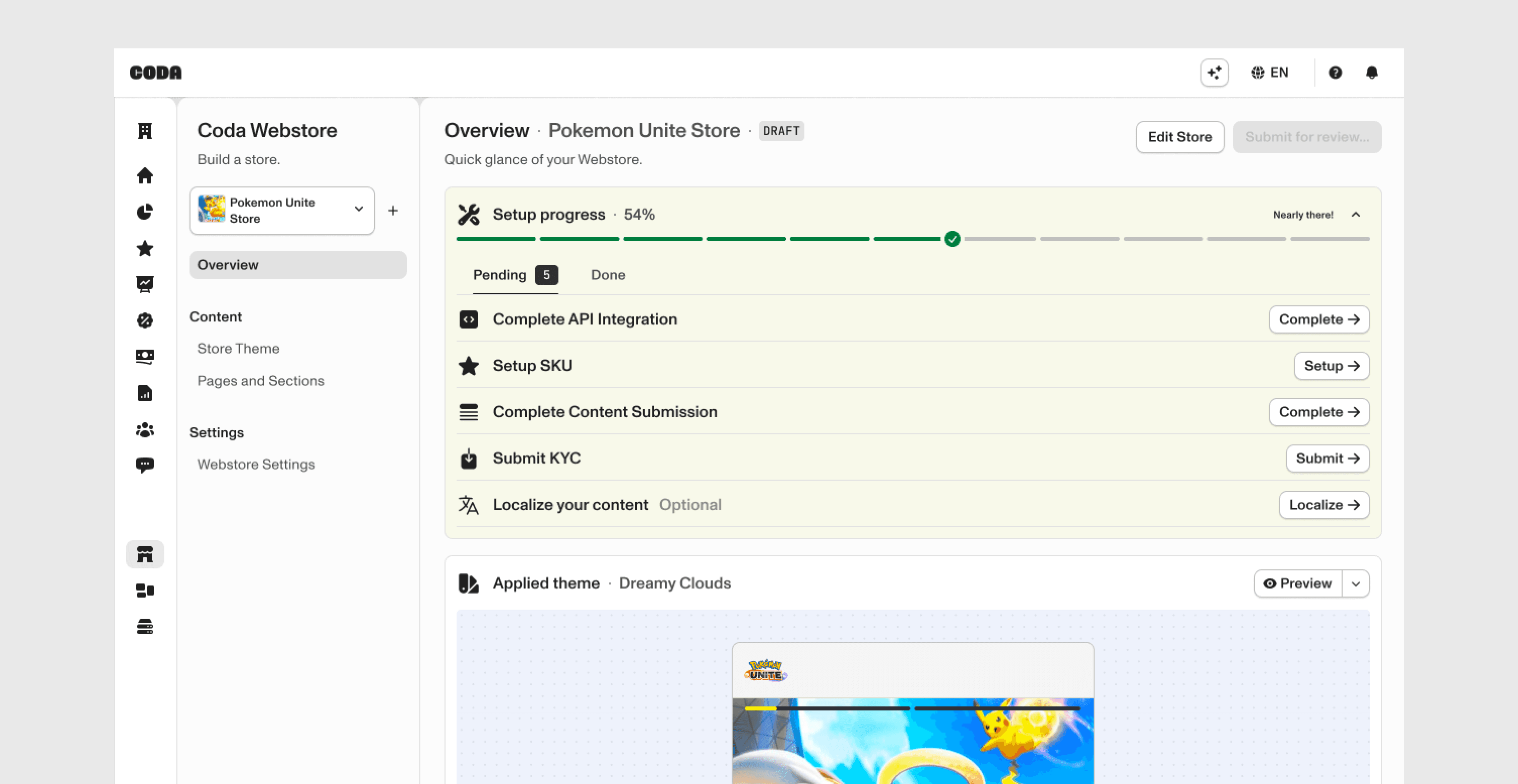Change language via EN globe selector
Image resolution: width=1518 pixels, height=784 pixels.
[1270, 73]
